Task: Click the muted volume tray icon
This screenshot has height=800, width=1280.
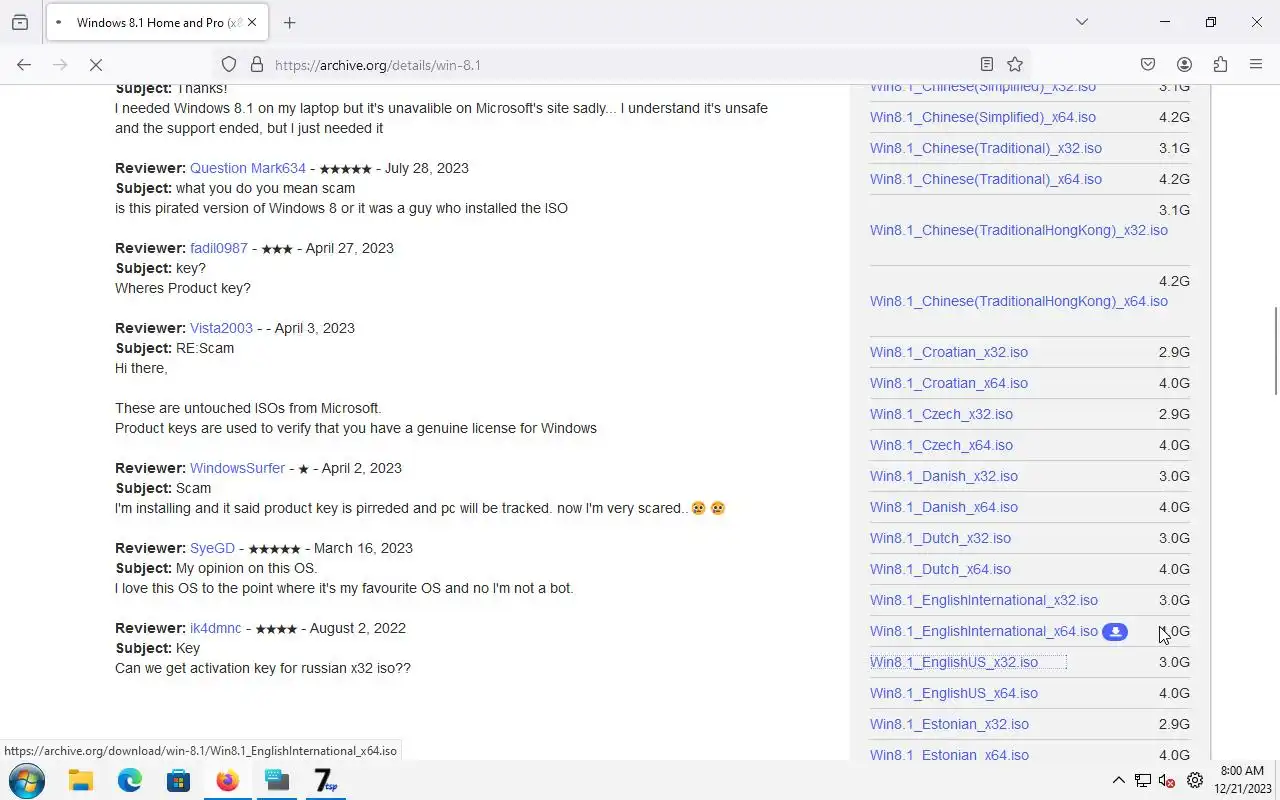Action: tap(1167, 781)
